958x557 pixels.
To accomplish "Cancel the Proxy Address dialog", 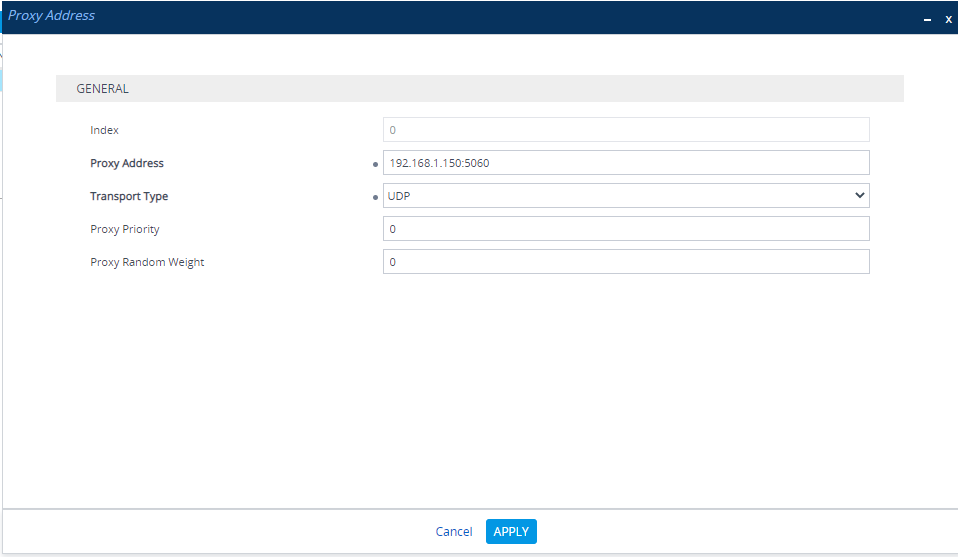I will pos(453,531).
